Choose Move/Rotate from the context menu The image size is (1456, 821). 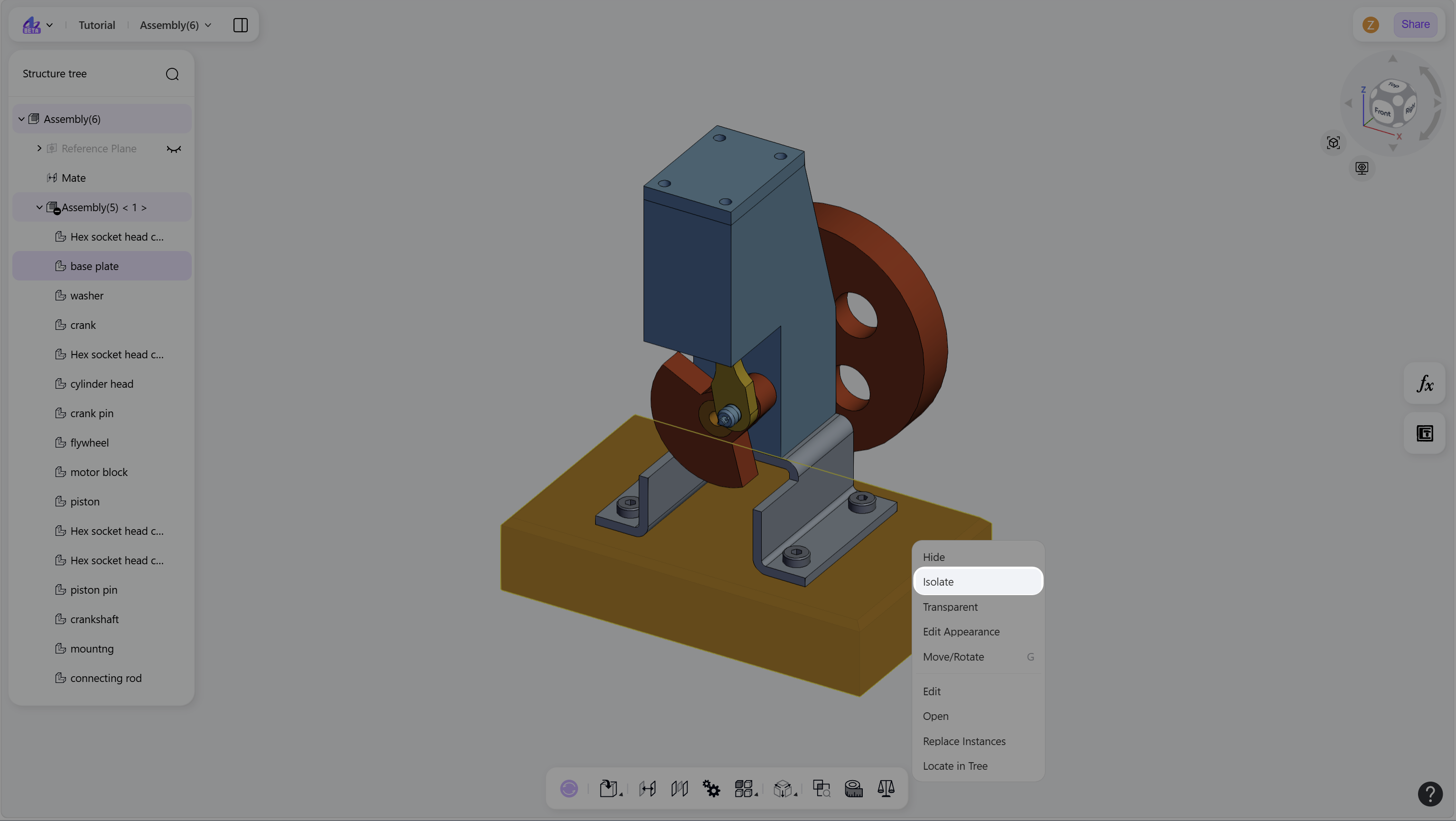pyautogui.click(x=978, y=657)
